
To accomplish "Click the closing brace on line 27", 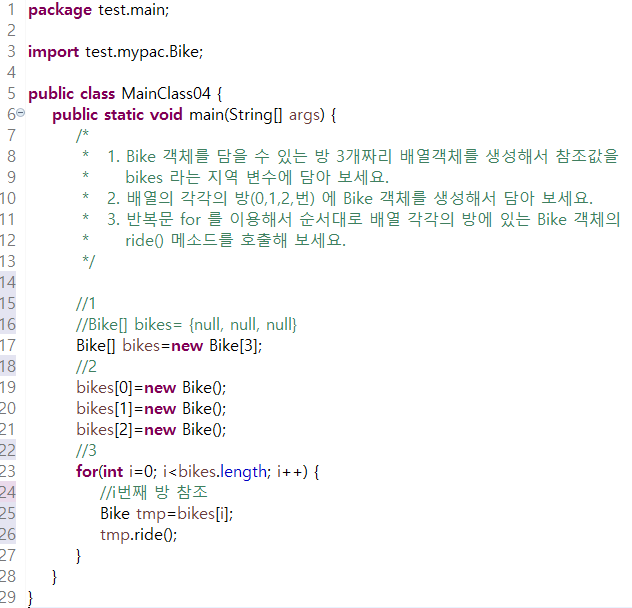I will [x=79, y=556].
